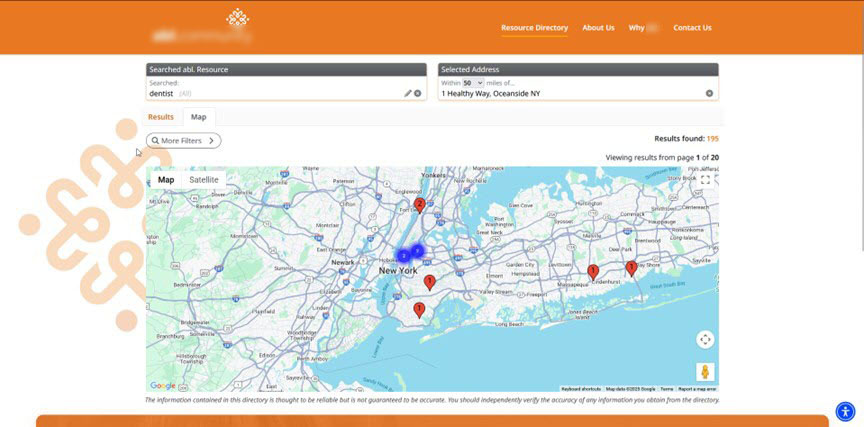Go to the About Us page
This screenshot has width=864, height=427.
click(598, 28)
